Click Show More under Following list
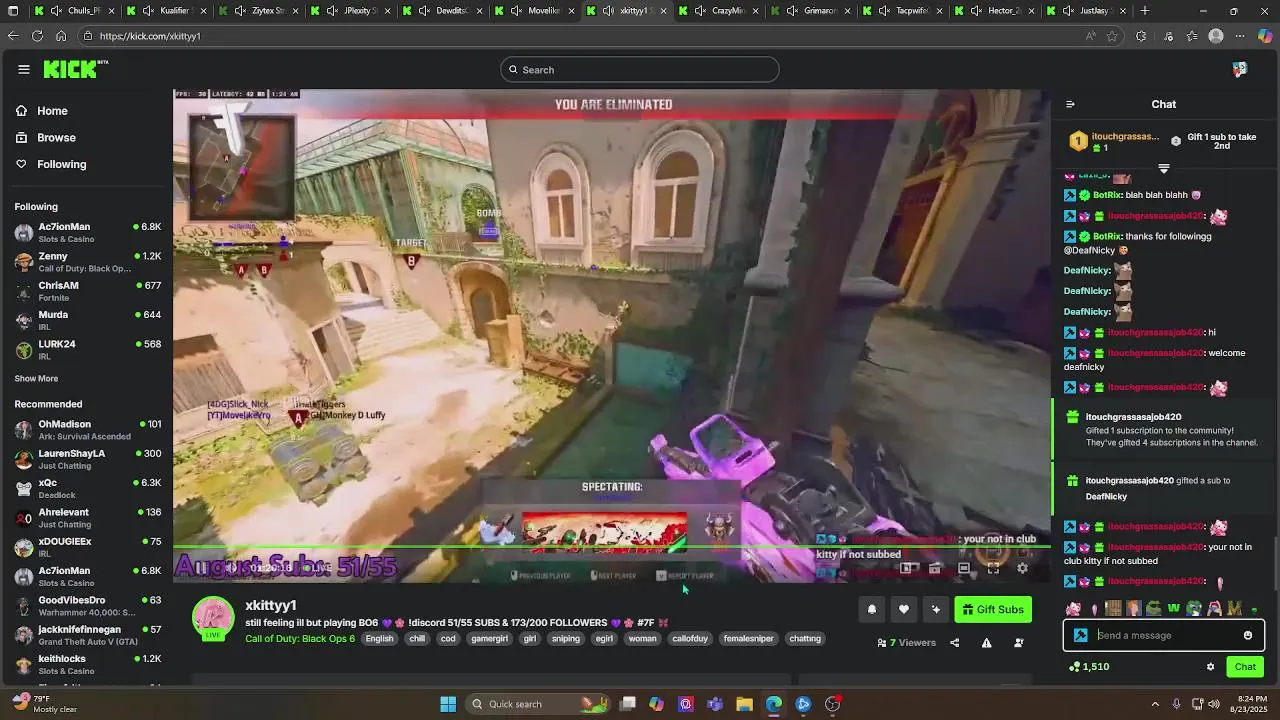Image resolution: width=1280 pixels, height=720 pixels. point(36,379)
